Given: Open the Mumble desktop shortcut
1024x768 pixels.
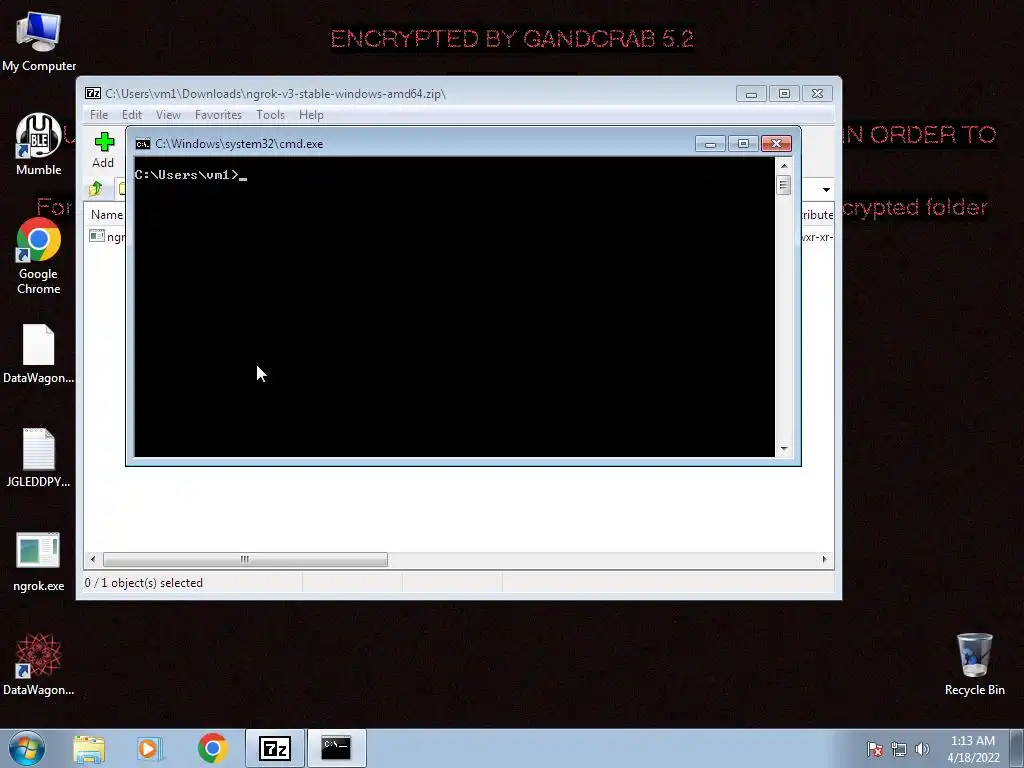Looking at the screenshot, I should coord(39,144).
